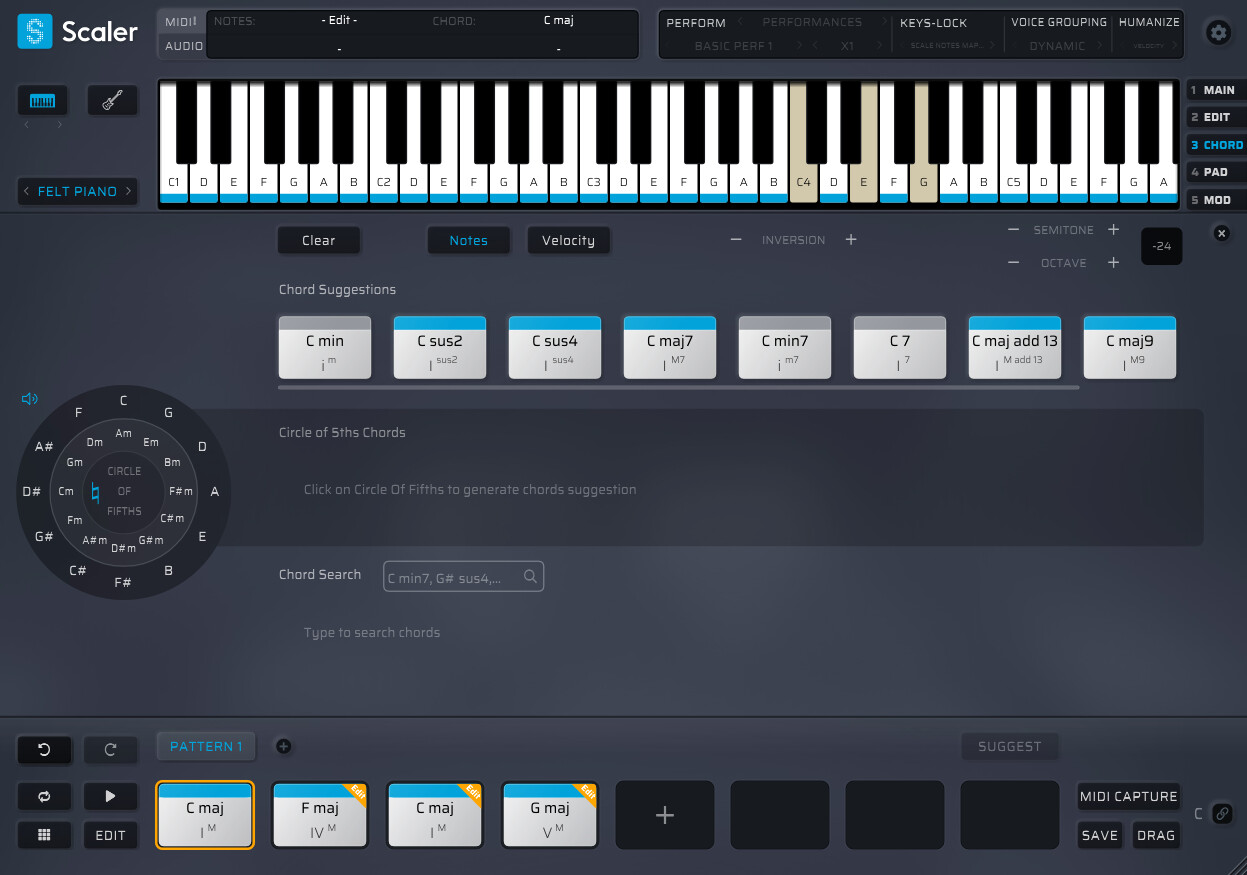Image resolution: width=1247 pixels, height=875 pixels.
Task: Raise the semitone with plus
Action: click(x=1113, y=230)
